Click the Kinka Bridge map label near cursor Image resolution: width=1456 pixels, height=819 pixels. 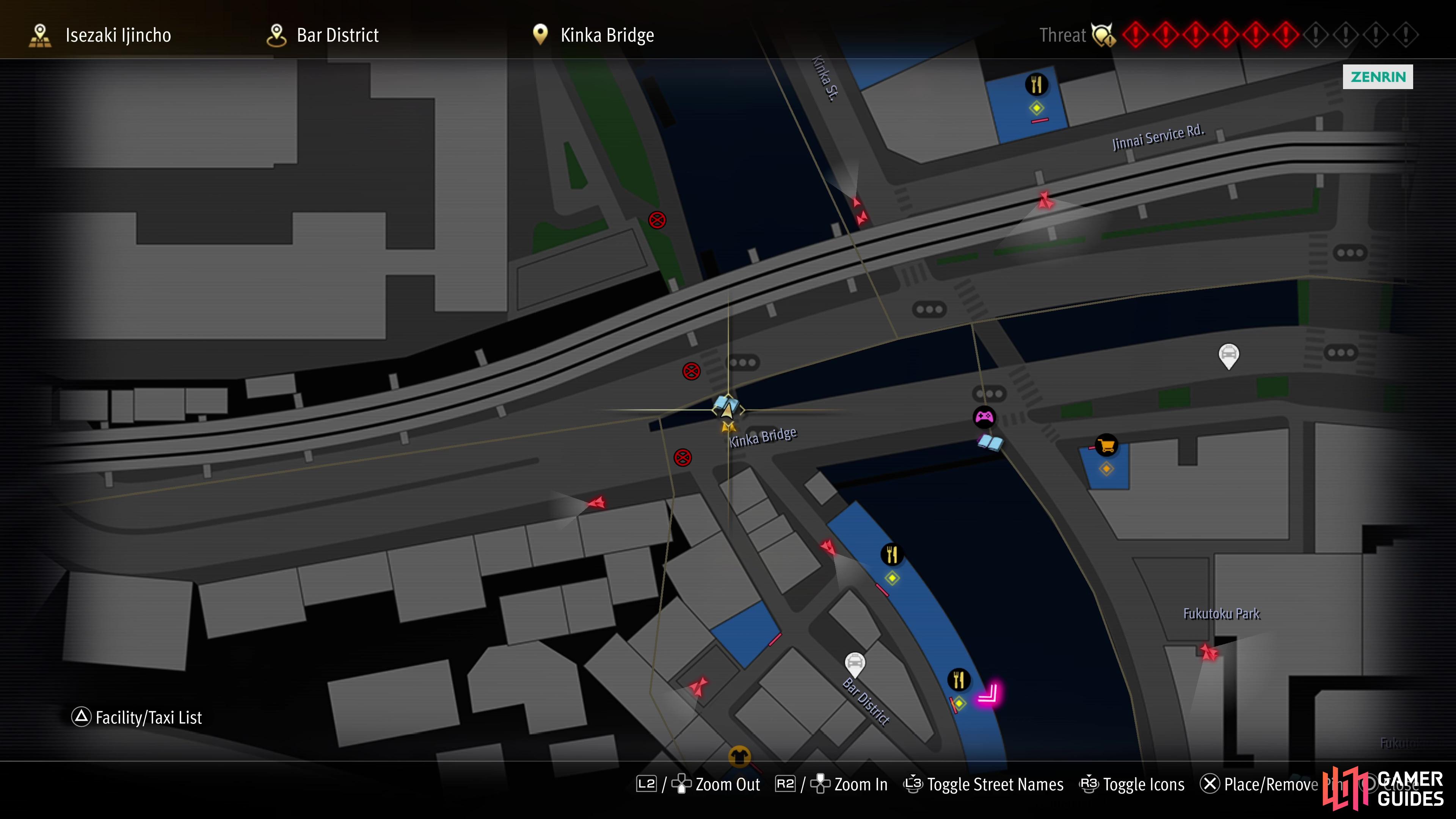(763, 437)
